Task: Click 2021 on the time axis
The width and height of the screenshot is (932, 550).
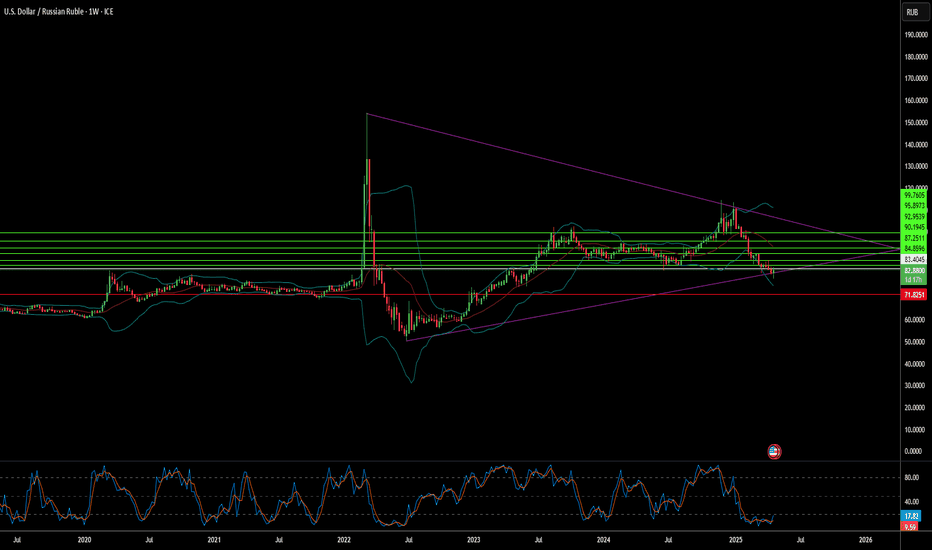Action: 214,540
